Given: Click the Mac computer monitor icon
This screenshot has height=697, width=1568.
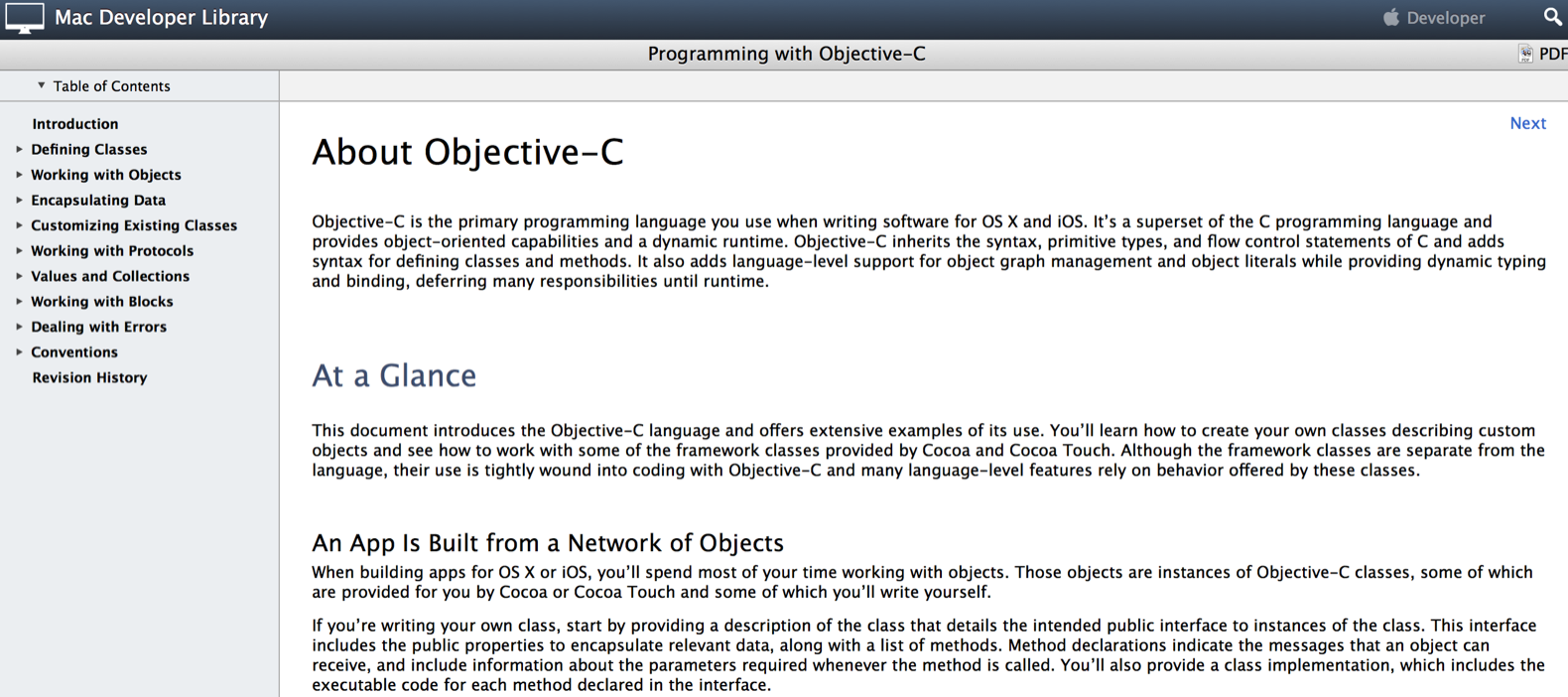Looking at the screenshot, I should (25, 18).
